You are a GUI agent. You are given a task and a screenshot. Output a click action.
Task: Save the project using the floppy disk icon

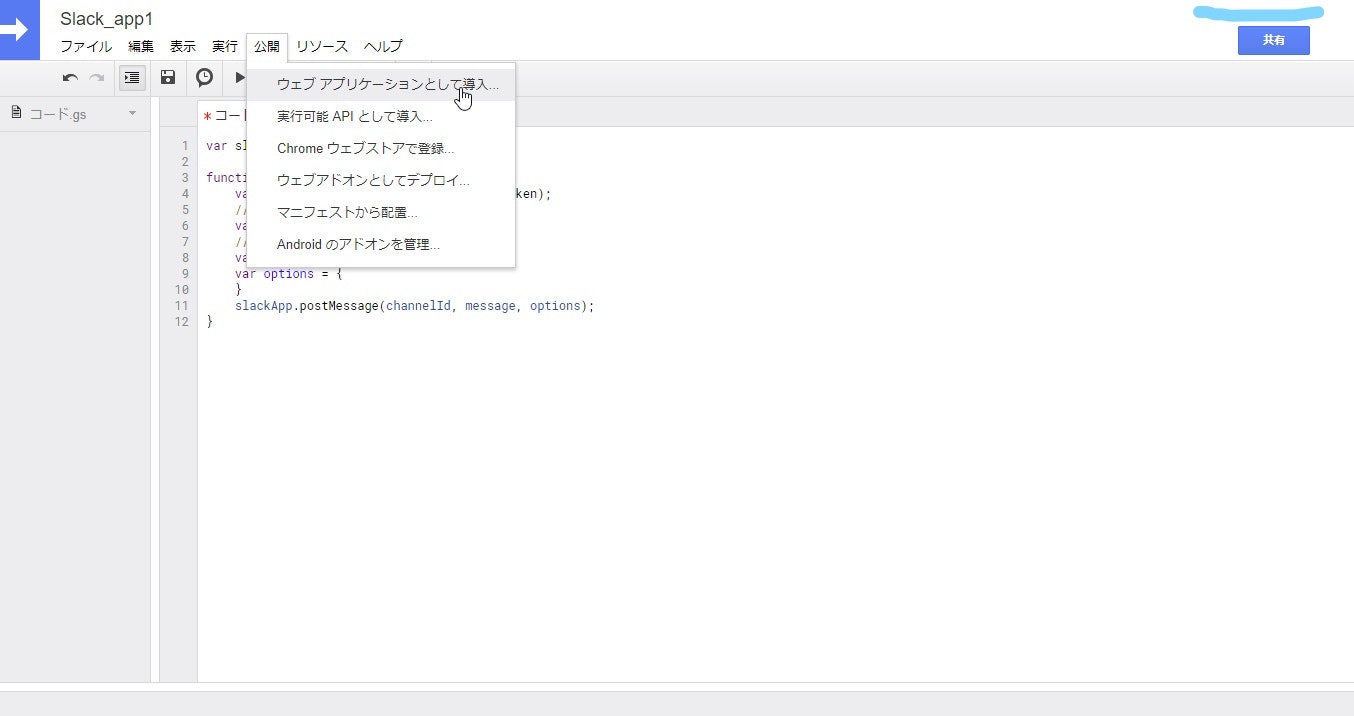(x=168, y=77)
